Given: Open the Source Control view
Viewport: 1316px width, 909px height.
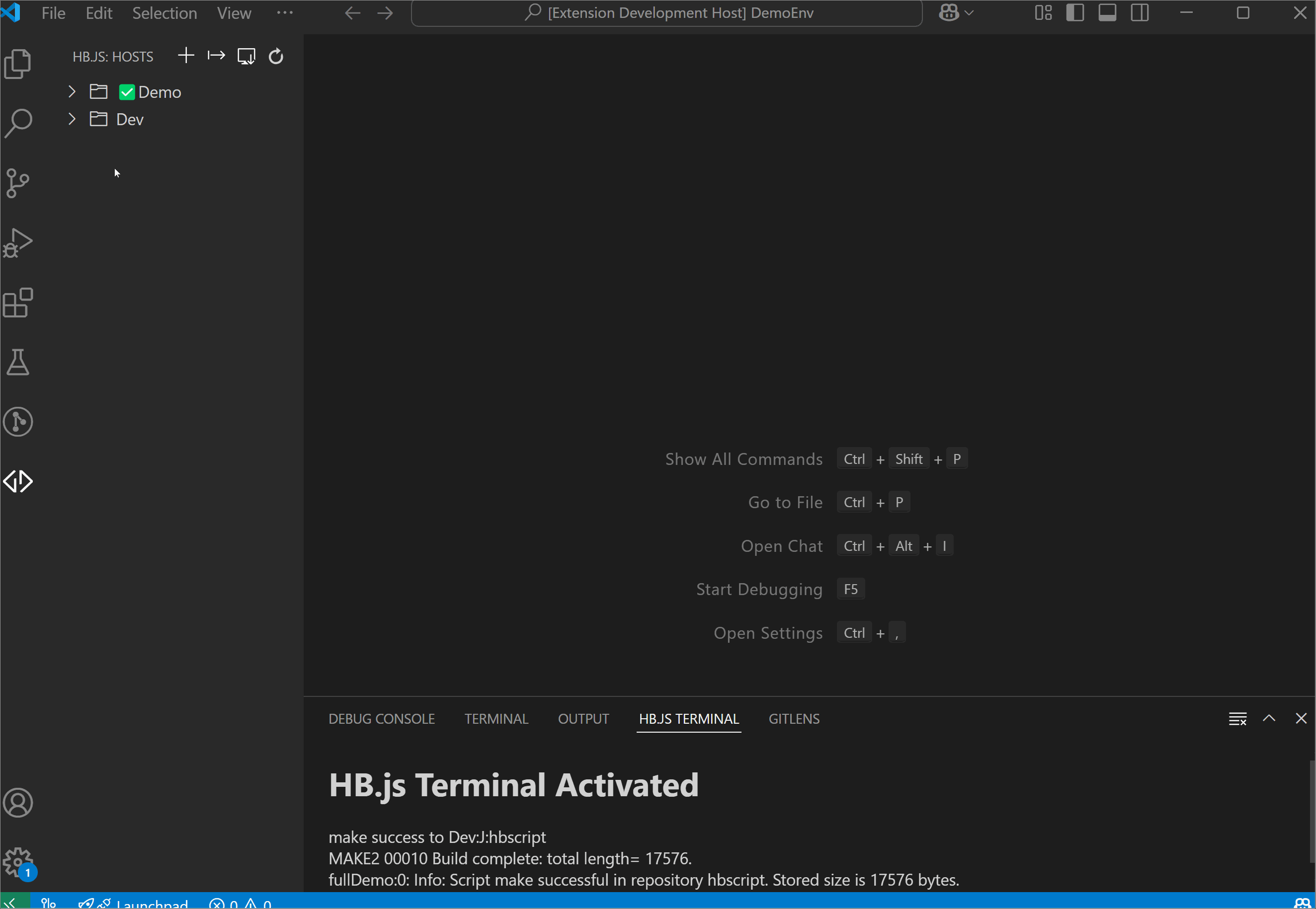Looking at the screenshot, I should 18,183.
